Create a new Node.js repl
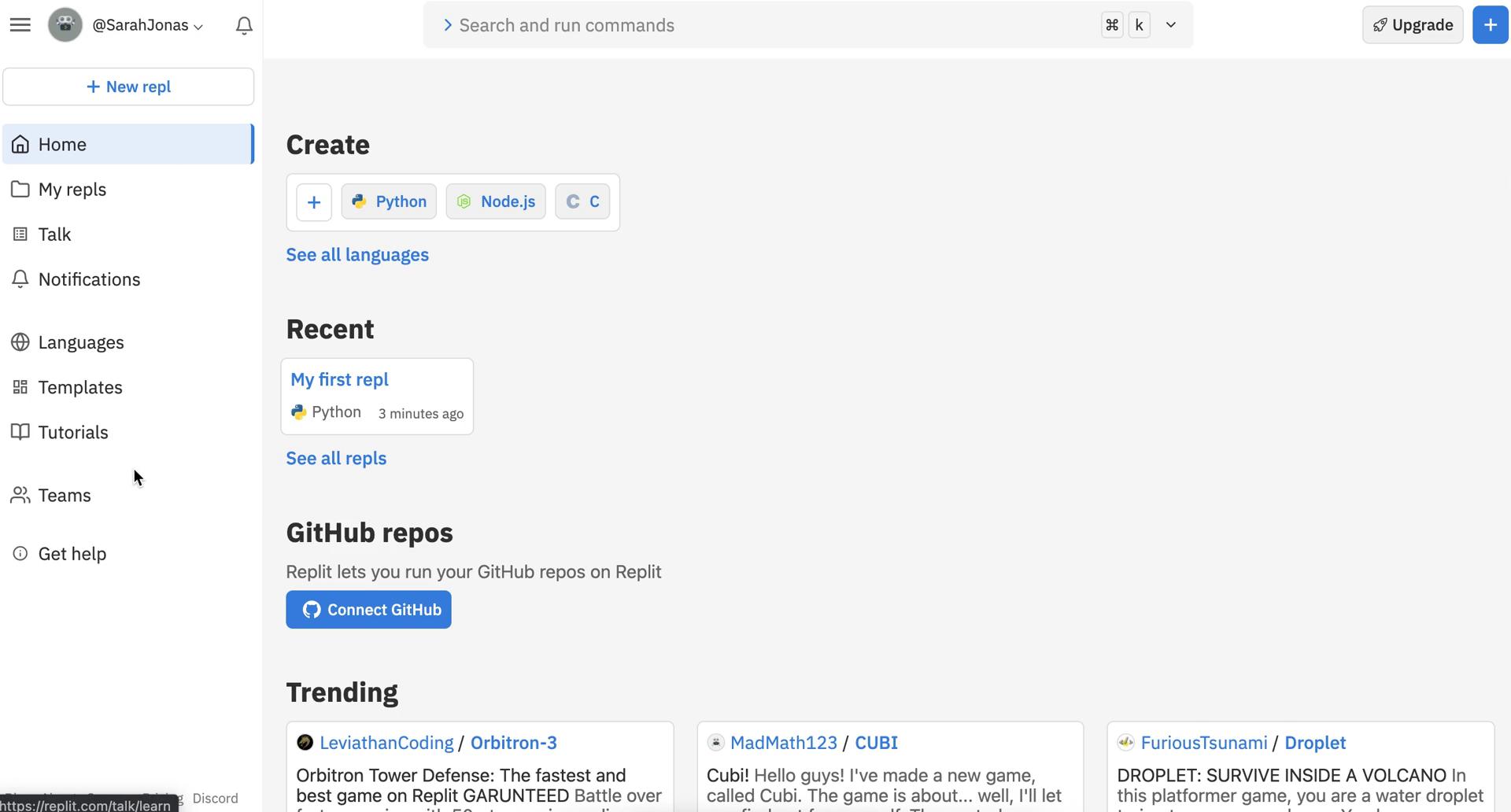The image size is (1511, 812). [x=495, y=201]
